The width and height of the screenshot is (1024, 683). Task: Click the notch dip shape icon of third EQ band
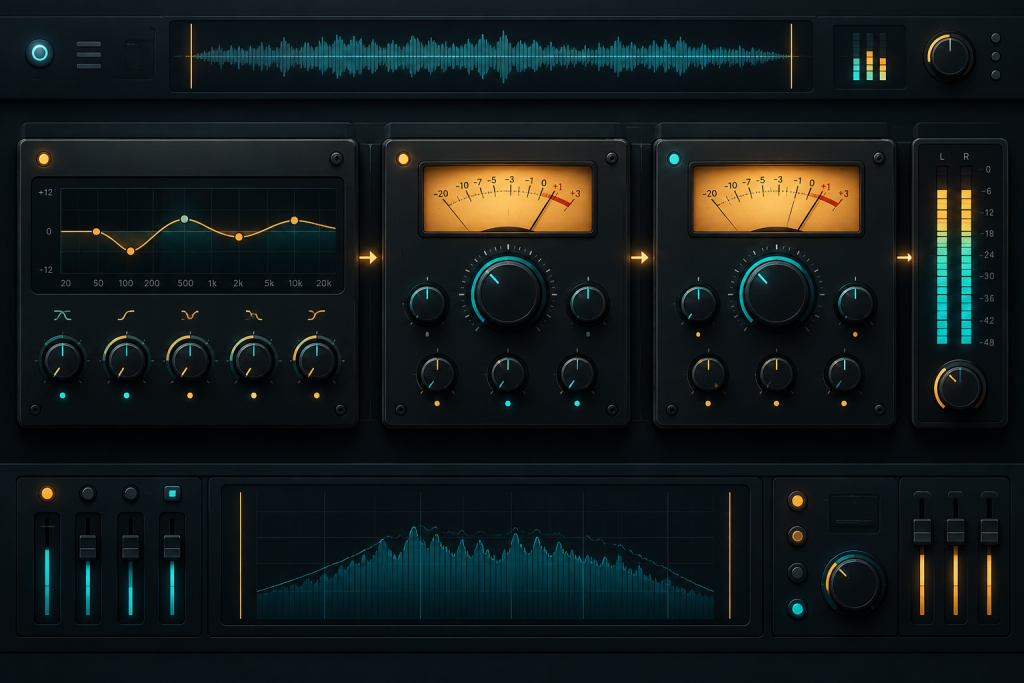(189, 315)
